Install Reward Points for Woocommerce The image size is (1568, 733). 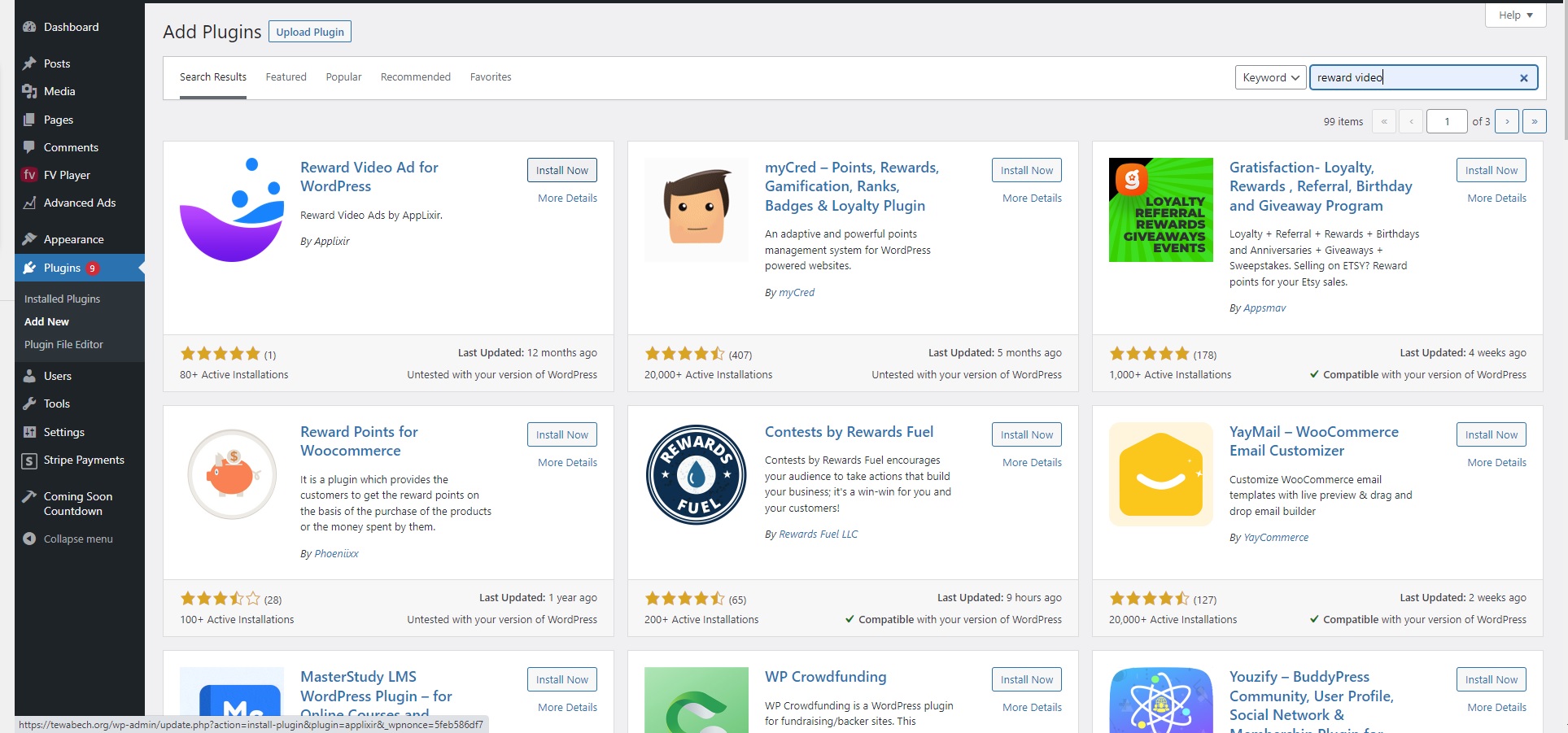point(561,434)
